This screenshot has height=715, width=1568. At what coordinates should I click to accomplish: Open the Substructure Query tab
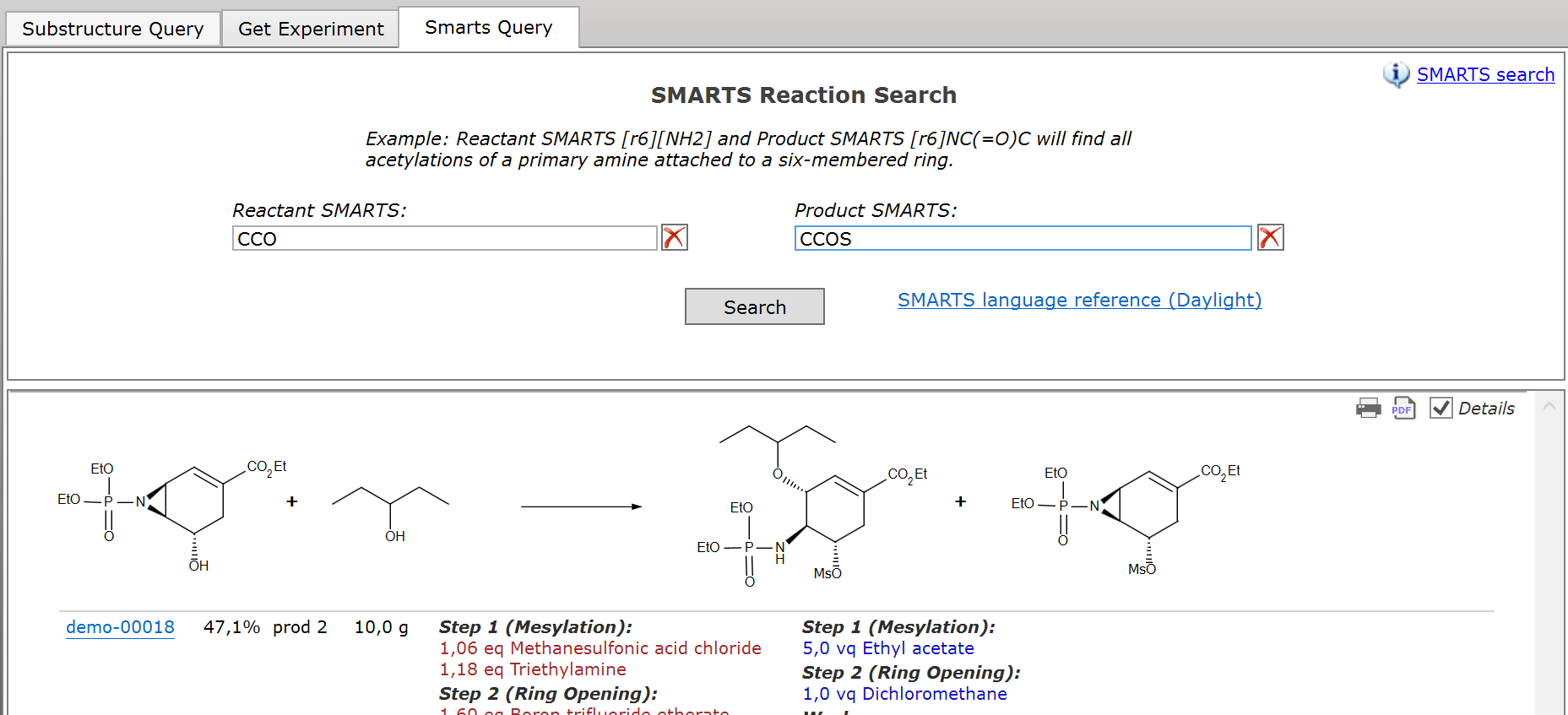point(113,29)
